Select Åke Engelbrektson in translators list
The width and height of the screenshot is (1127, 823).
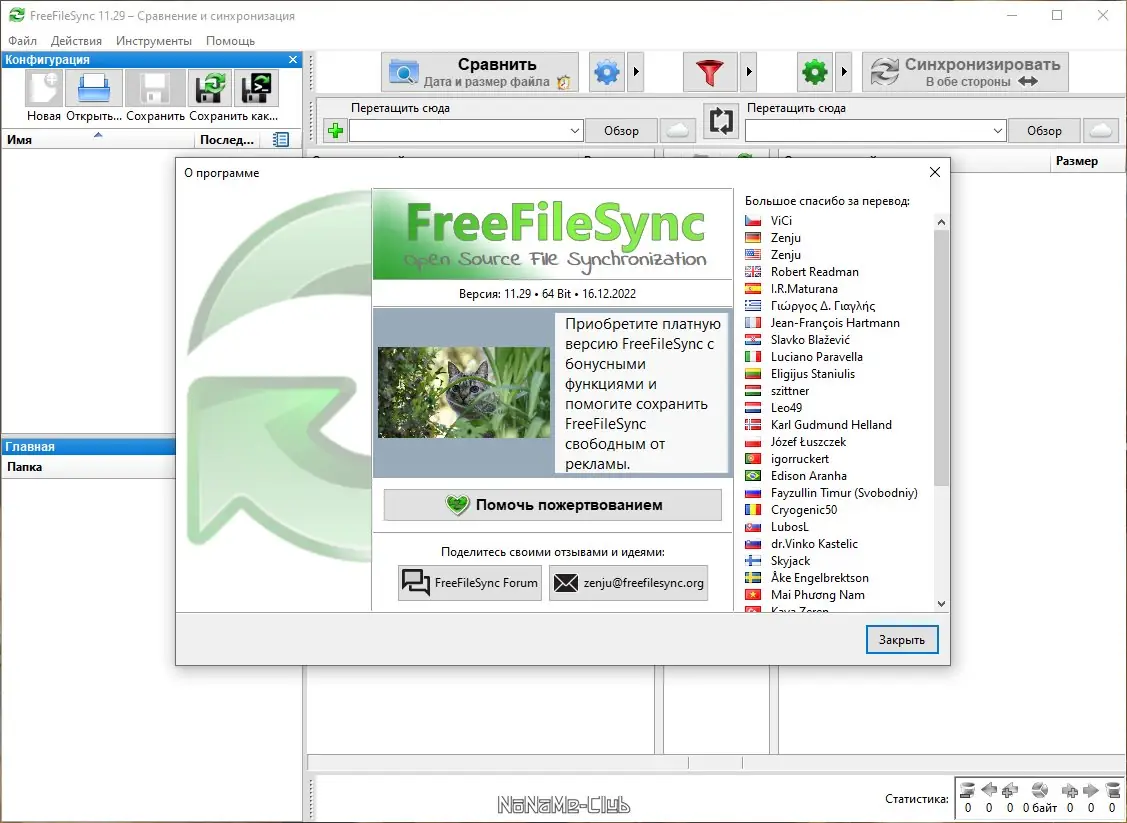click(x=819, y=578)
